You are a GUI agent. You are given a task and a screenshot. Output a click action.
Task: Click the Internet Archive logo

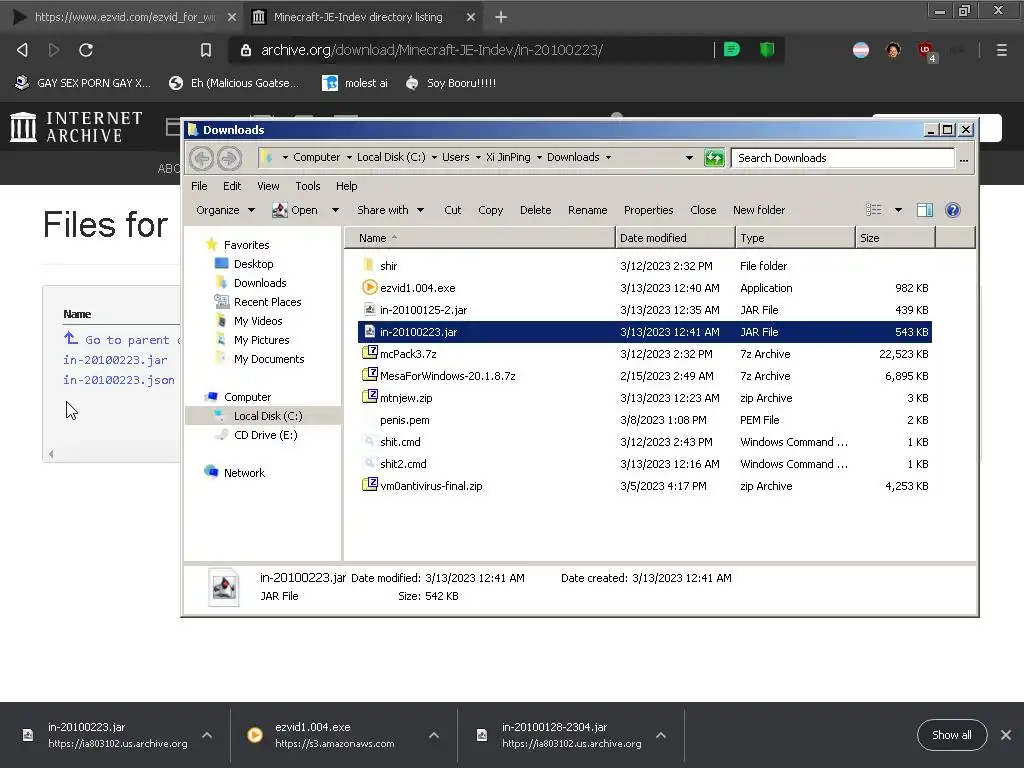pyautogui.click(x=76, y=126)
